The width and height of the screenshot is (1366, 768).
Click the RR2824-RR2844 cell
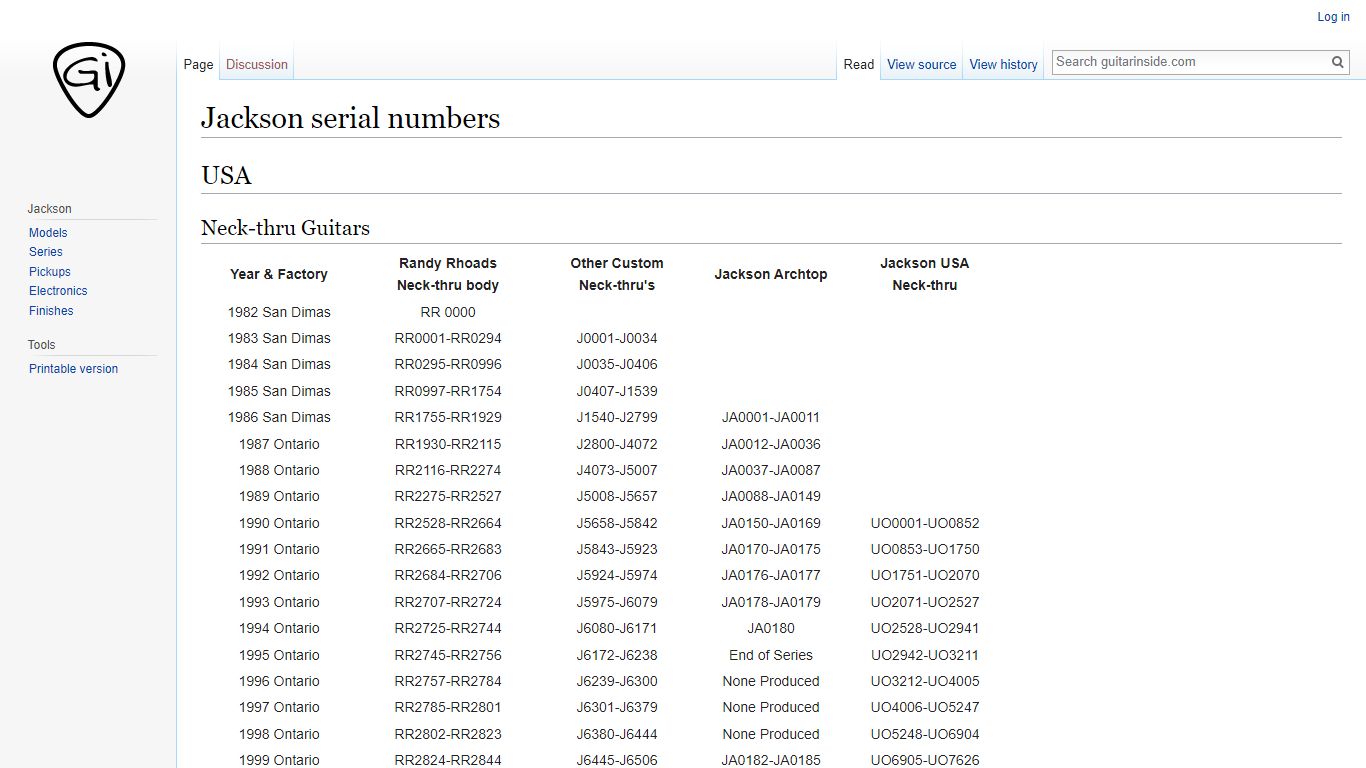tap(448, 760)
